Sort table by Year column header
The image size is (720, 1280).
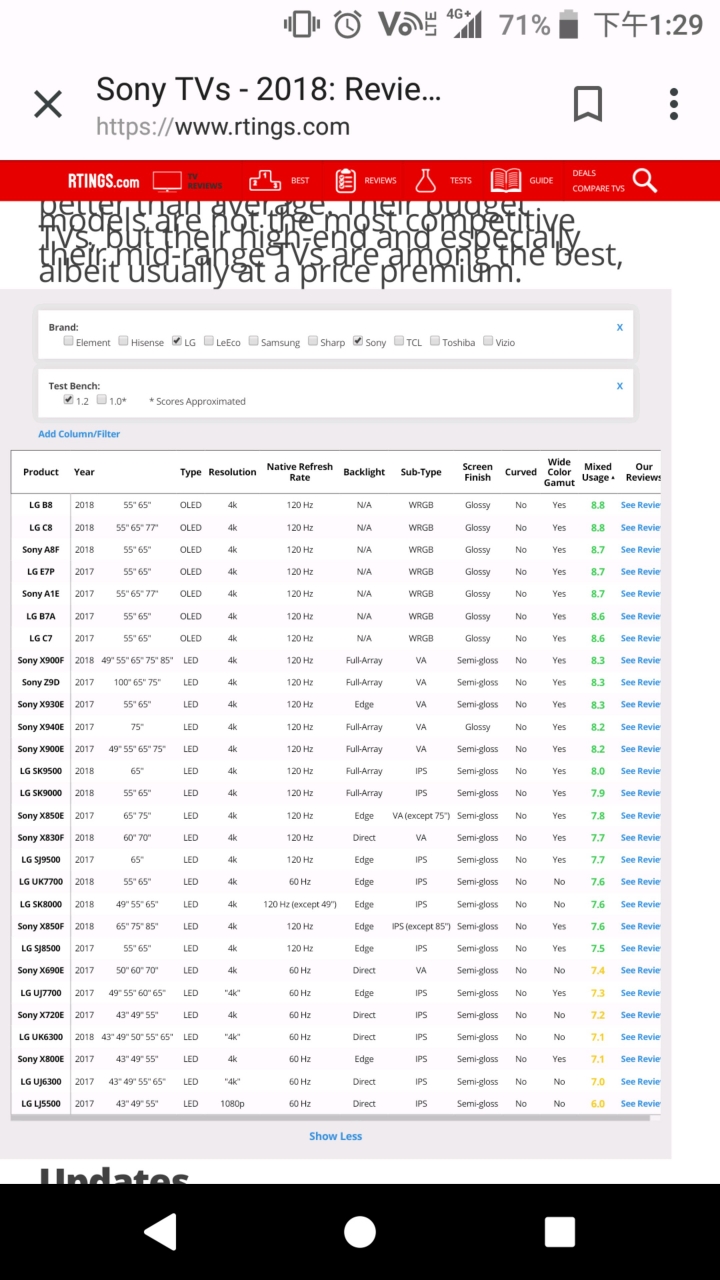84,472
